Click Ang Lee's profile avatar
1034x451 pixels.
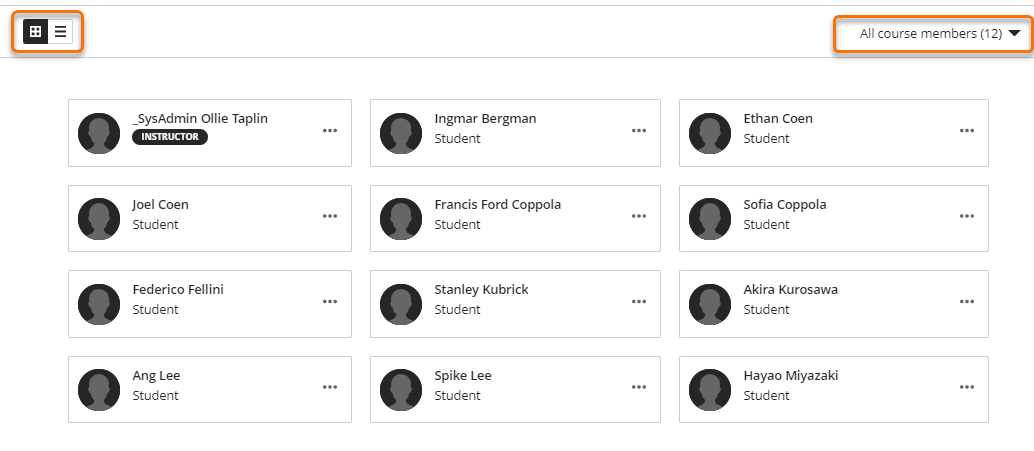pos(99,388)
